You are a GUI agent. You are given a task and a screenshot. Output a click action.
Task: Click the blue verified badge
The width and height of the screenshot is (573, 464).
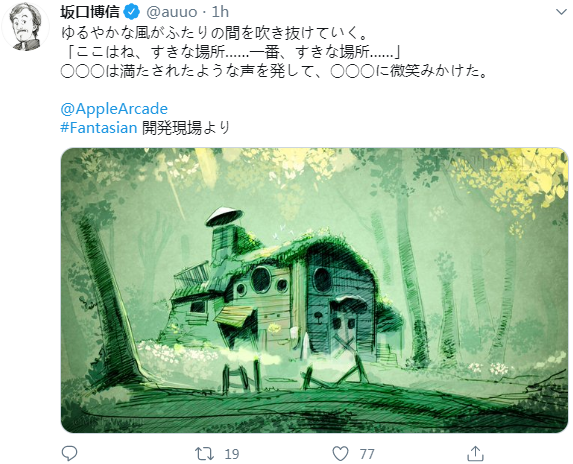(132, 12)
